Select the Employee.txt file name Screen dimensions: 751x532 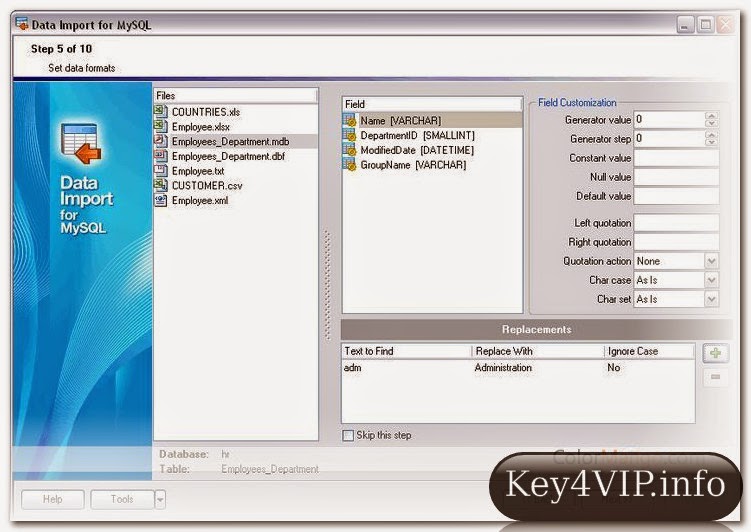click(198, 171)
